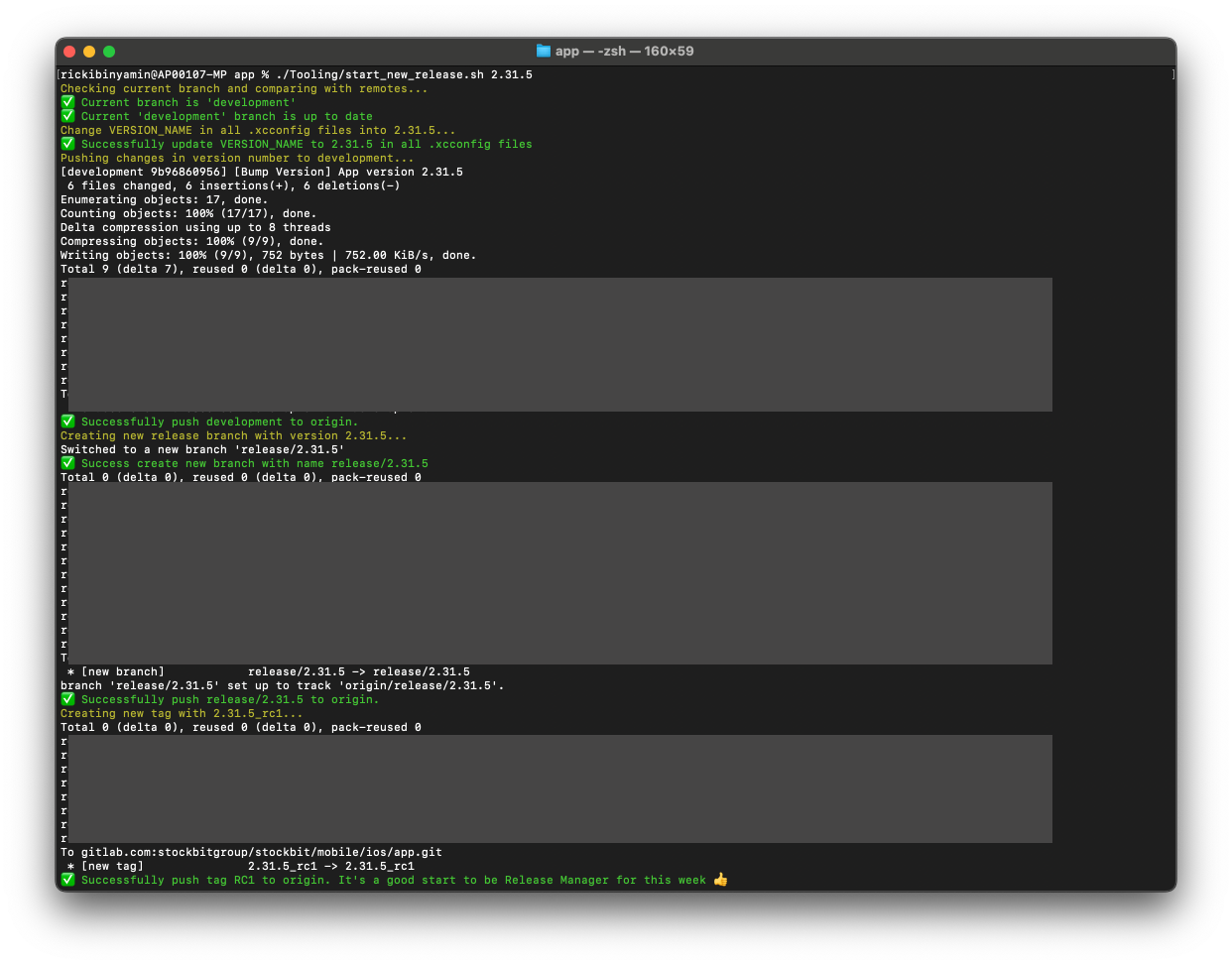1232x965 pixels.
Task: Click the green checkmark next to 'Current branch is development'
Action: point(67,102)
